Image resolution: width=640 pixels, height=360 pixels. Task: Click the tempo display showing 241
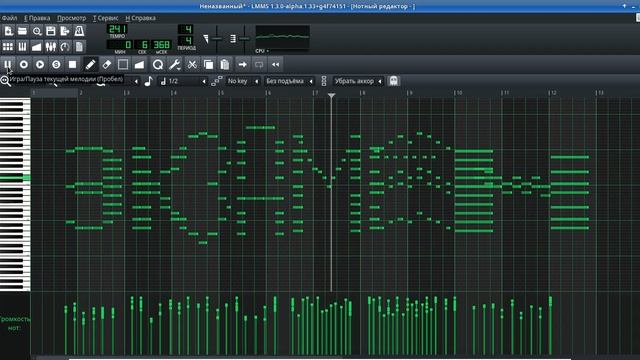pyautogui.click(x=117, y=29)
